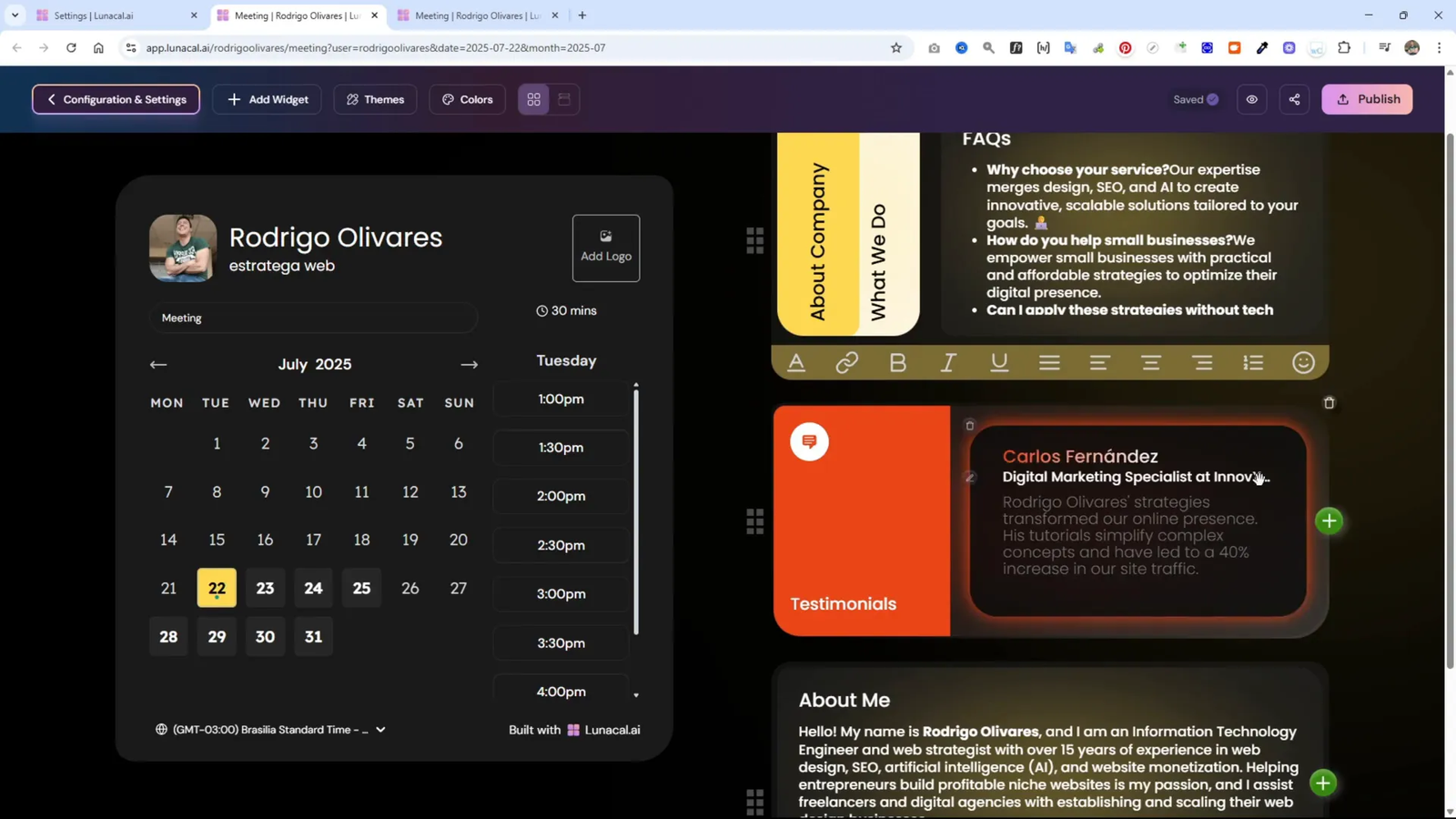Apply bold formatting in the text toolbar
Viewport: 1456px width, 819px height.
click(x=897, y=361)
